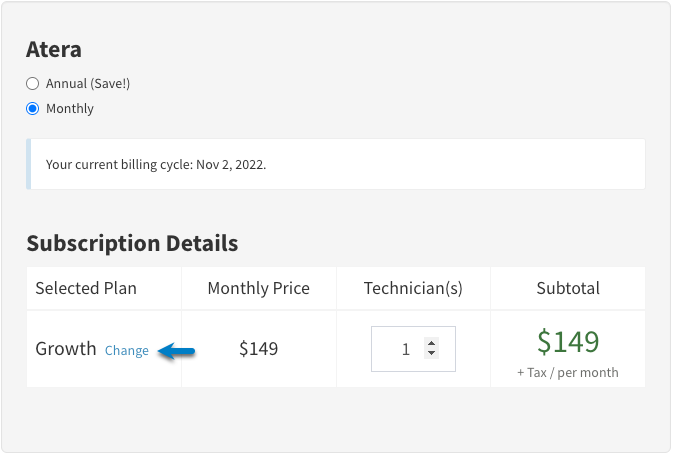Click the Monthly label text
This screenshot has height=453, width=674.
coord(70,108)
